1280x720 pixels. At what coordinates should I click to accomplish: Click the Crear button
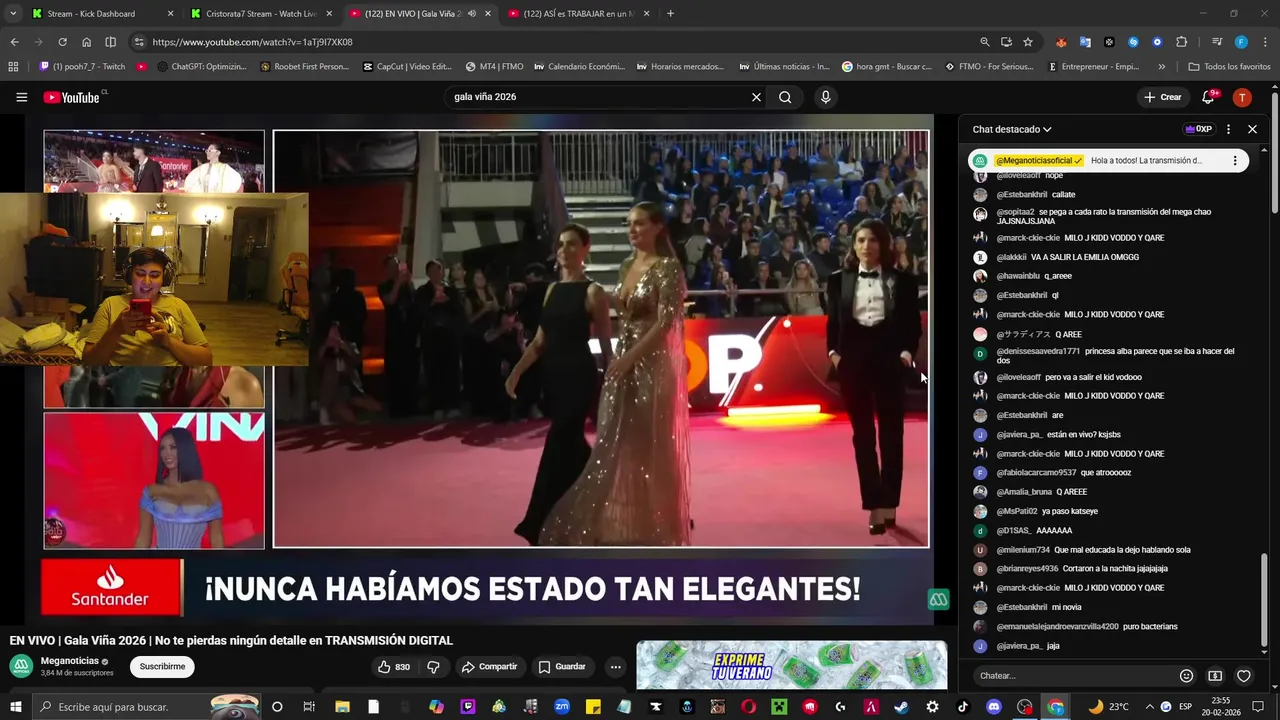coord(1163,97)
